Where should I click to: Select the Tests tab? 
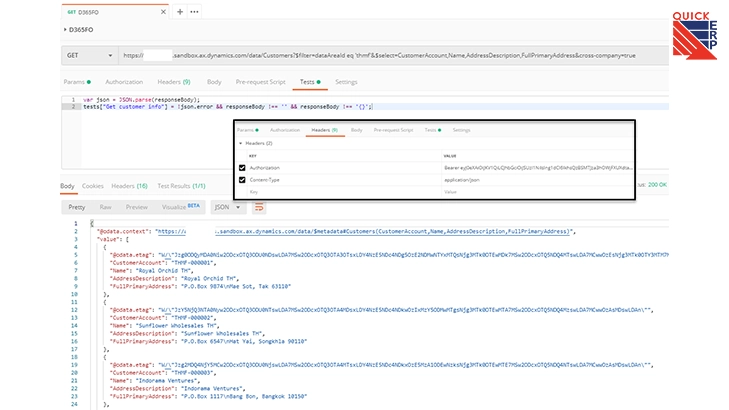tap(310, 82)
